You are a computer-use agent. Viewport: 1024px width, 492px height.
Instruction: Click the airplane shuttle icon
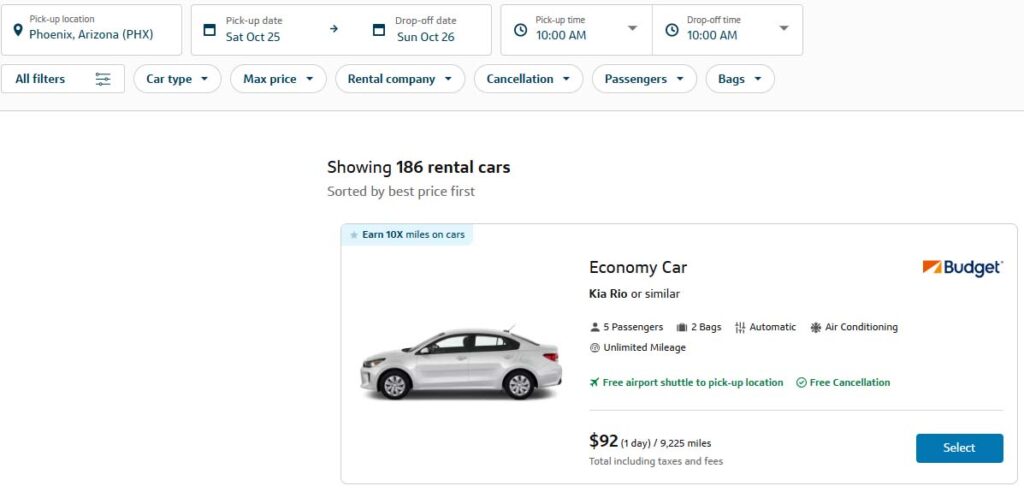click(x=595, y=382)
